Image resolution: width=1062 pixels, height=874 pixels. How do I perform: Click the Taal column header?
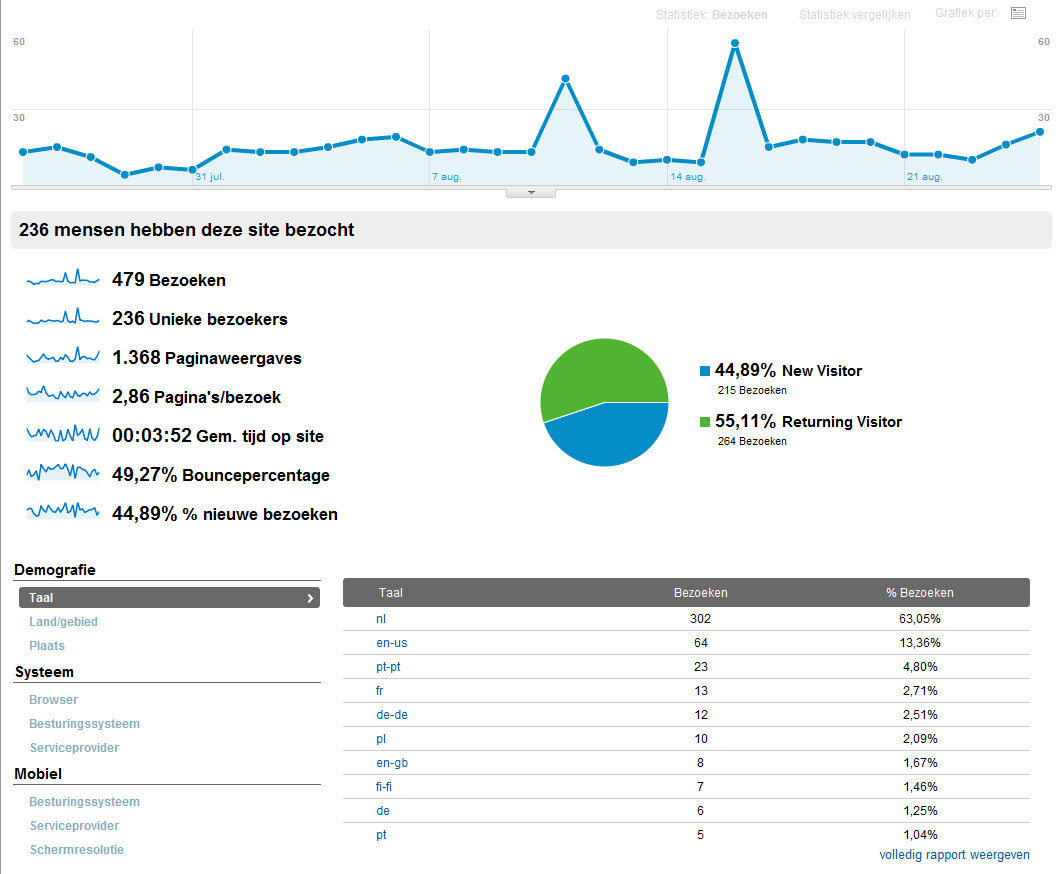[x=390, y=593]
